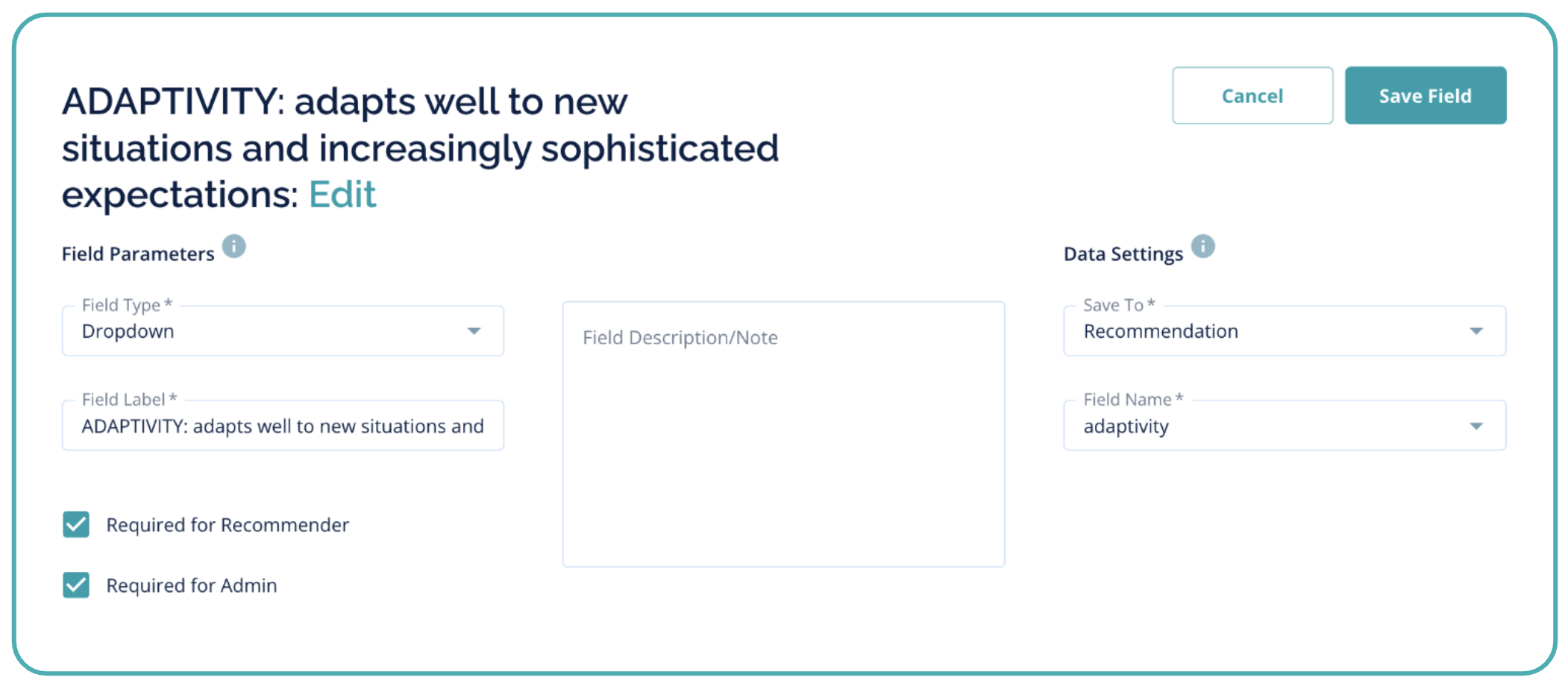1568x689 pixels.
Task: Click the Field Parameters info icon
Action: (x=233, y=246)
